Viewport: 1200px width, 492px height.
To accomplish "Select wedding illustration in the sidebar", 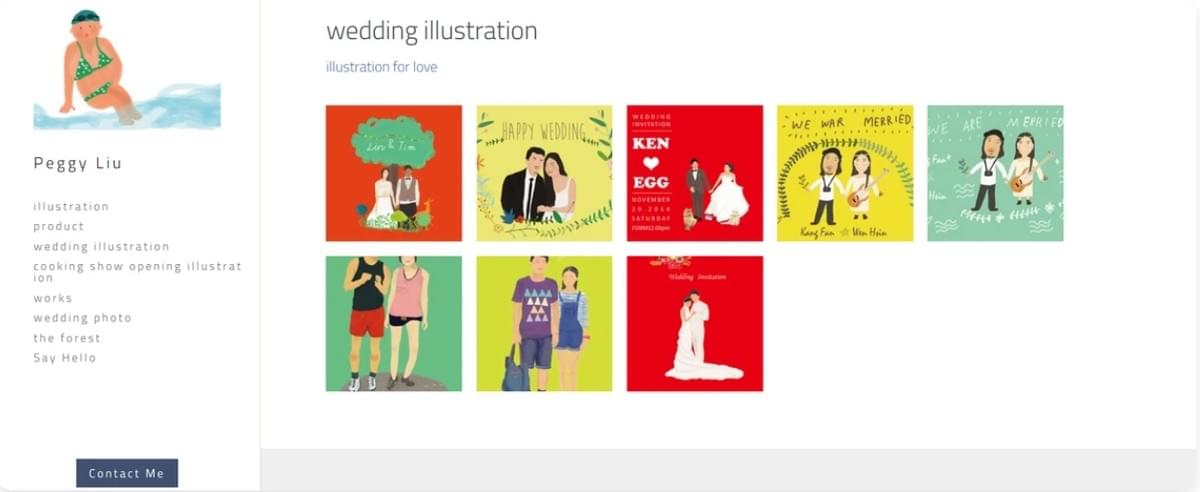I will 101,247.
